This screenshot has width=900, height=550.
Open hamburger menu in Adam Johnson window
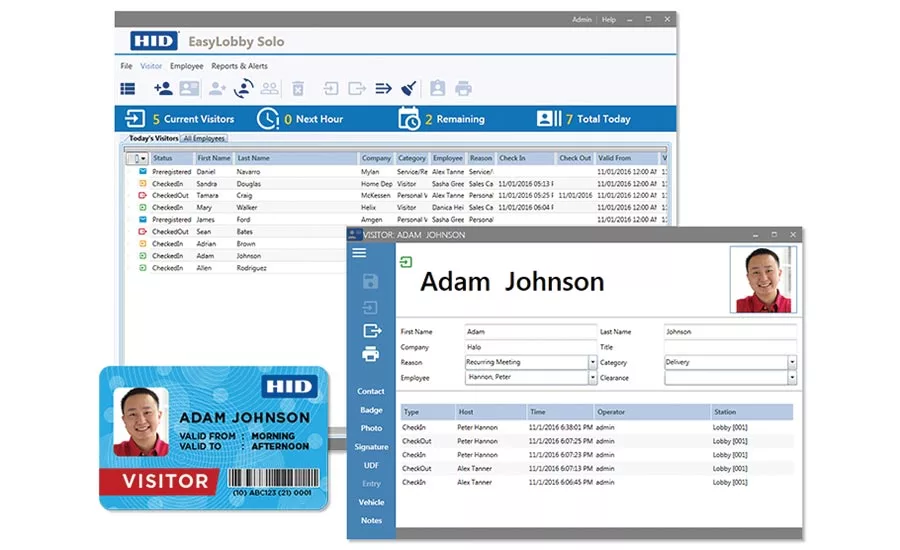[359, 253]
